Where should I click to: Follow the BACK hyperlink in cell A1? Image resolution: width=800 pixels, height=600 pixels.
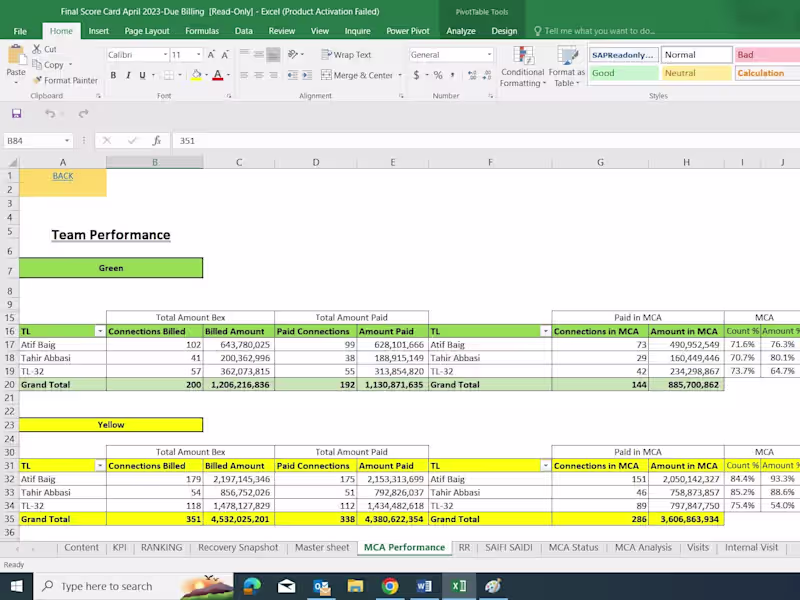(62, 176)
